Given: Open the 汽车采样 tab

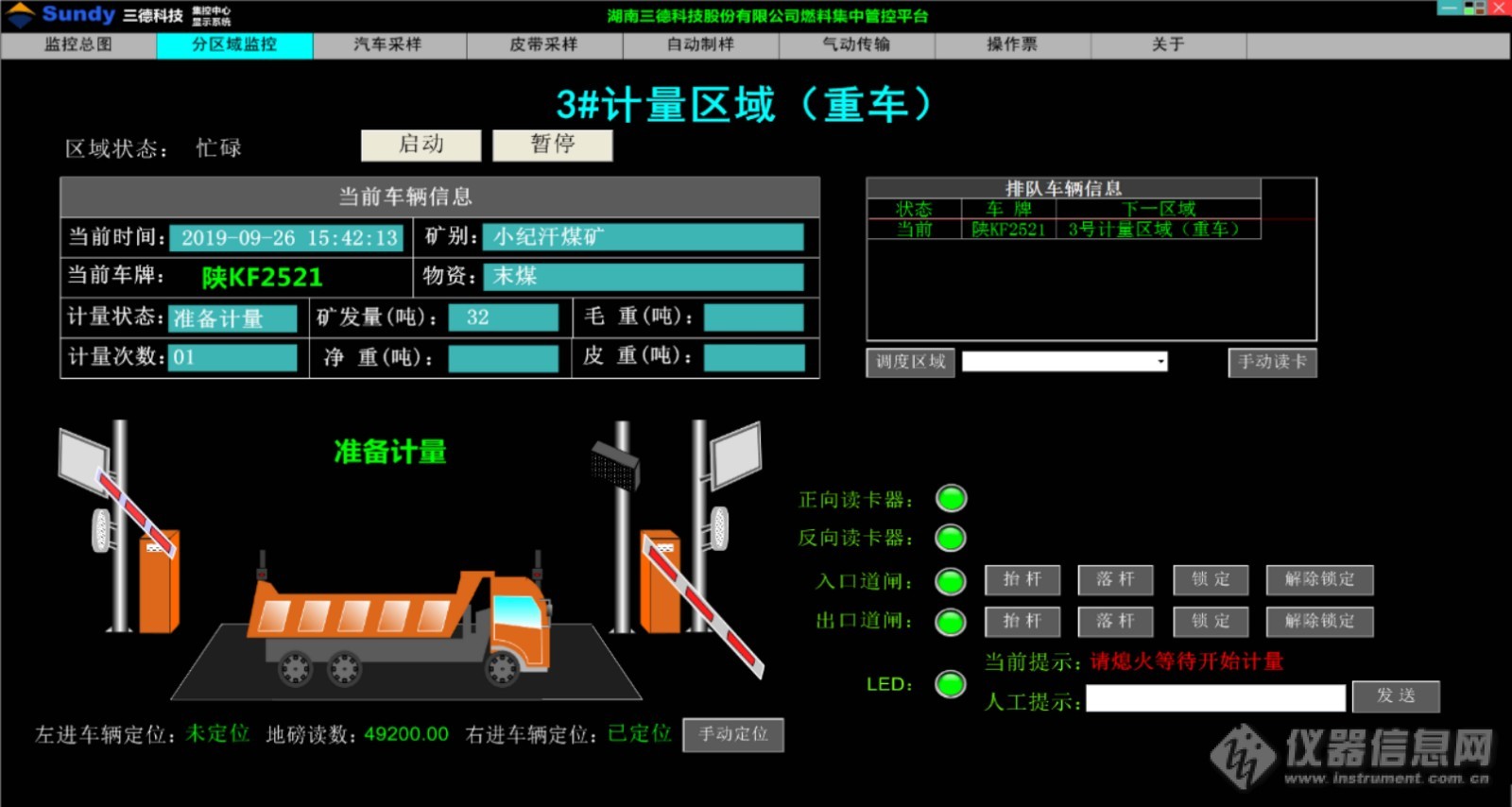Looking at the screenshot, I should pos(388,45).
